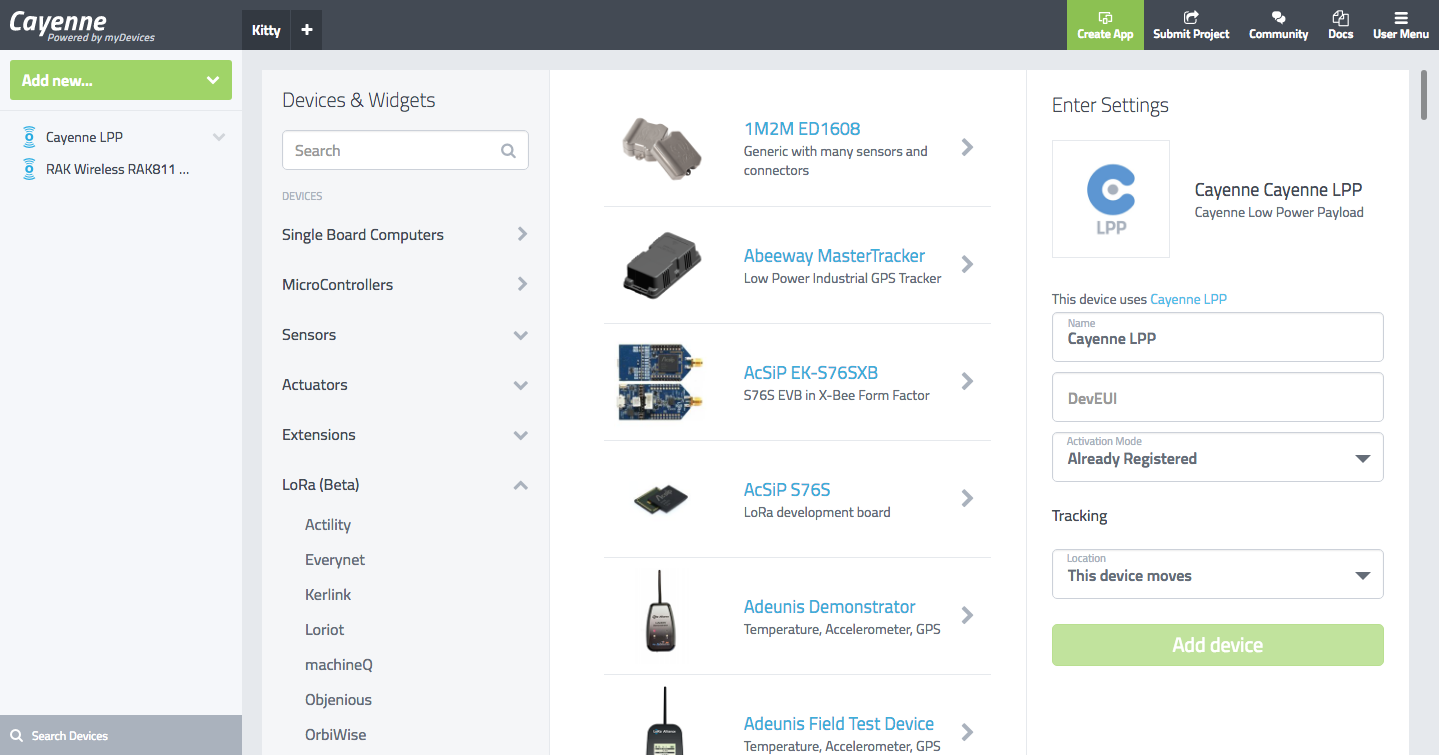Click the Create App button
Image resolution: width=1439 pixels, height=755 pixels.
(1105, 25)
